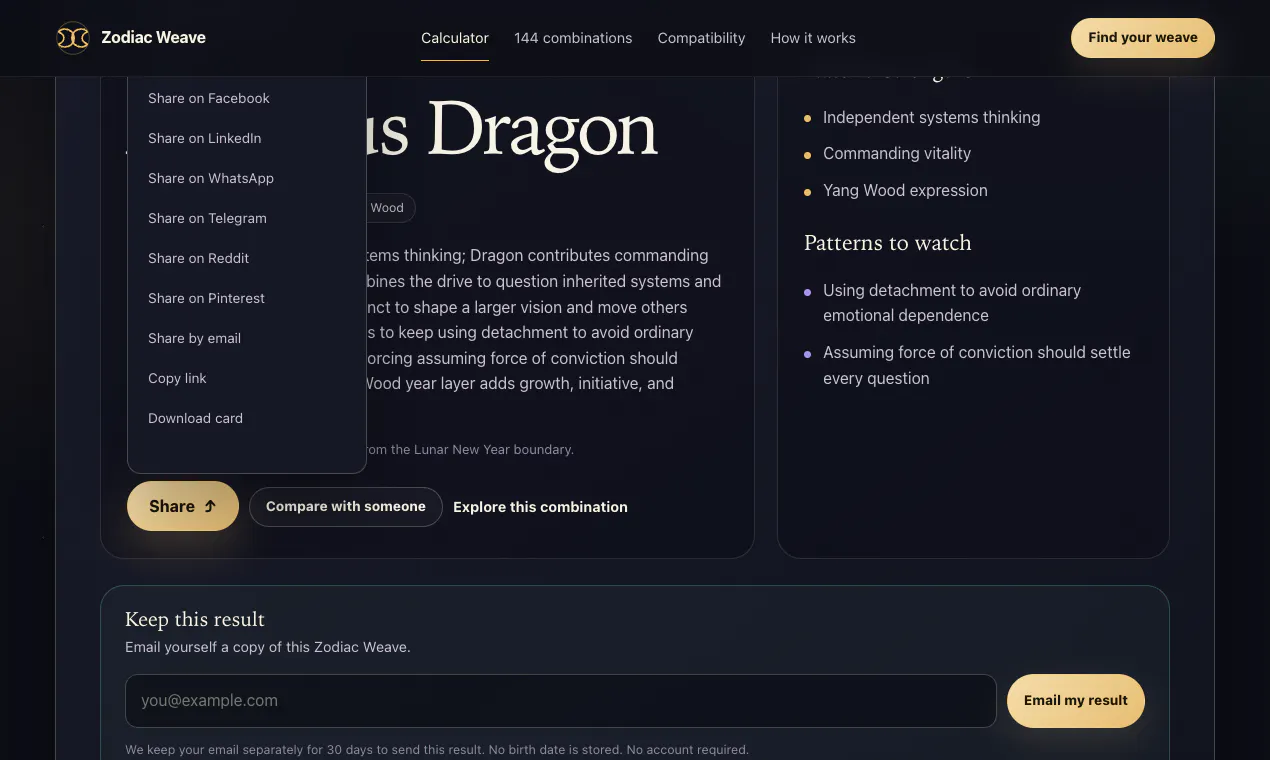Click the Email my result button
The height and width of the screenshot is (760, 1270).
1076,701
